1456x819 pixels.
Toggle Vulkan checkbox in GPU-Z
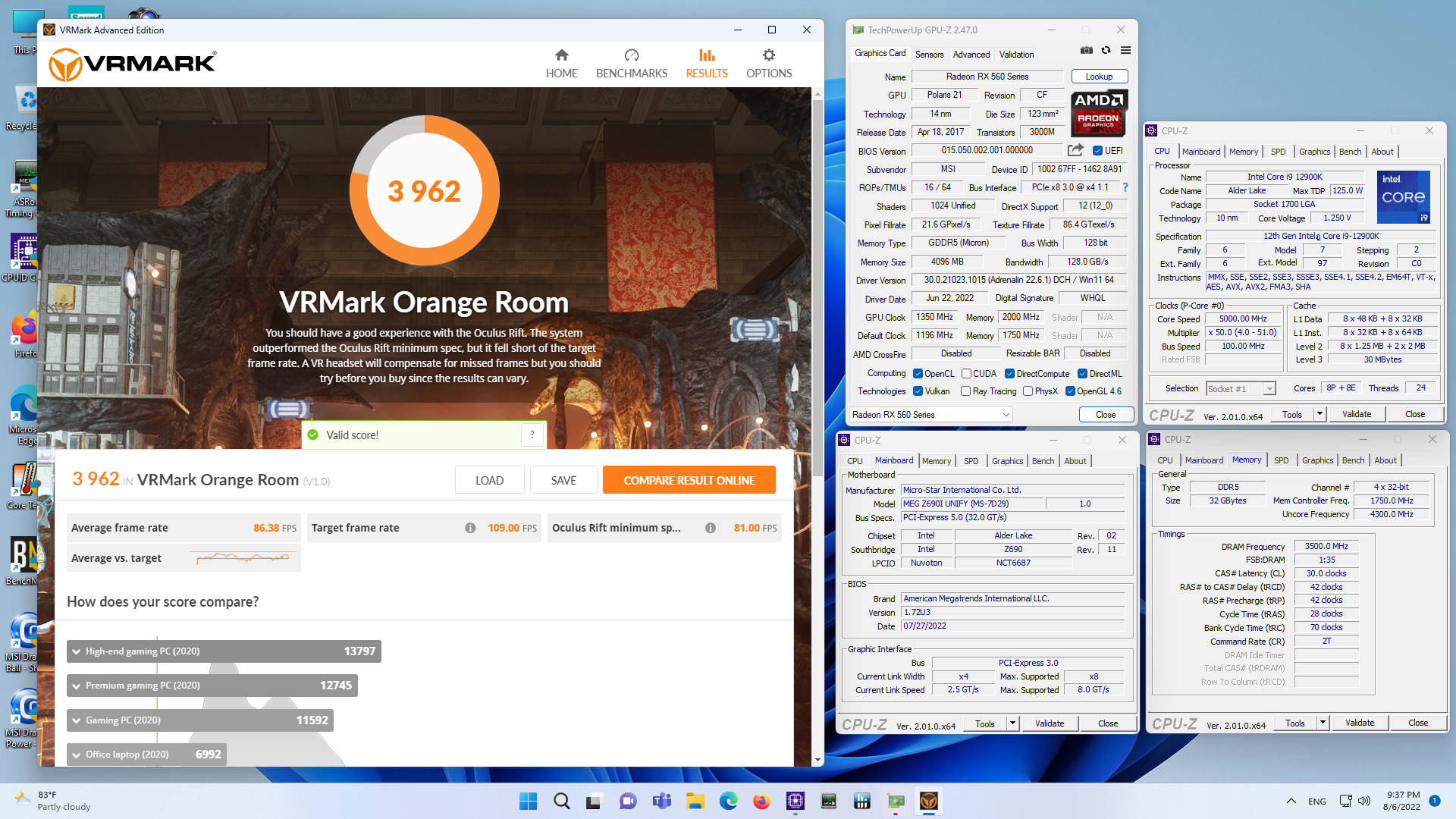pos(918,391)
